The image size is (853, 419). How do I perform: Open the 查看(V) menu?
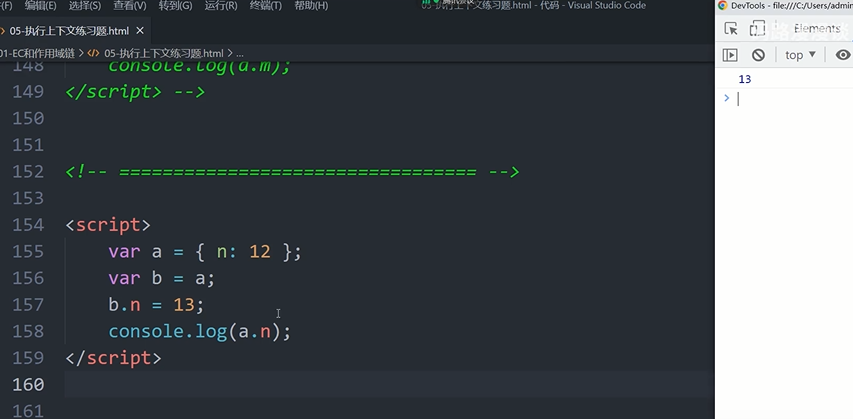point(129,6)
